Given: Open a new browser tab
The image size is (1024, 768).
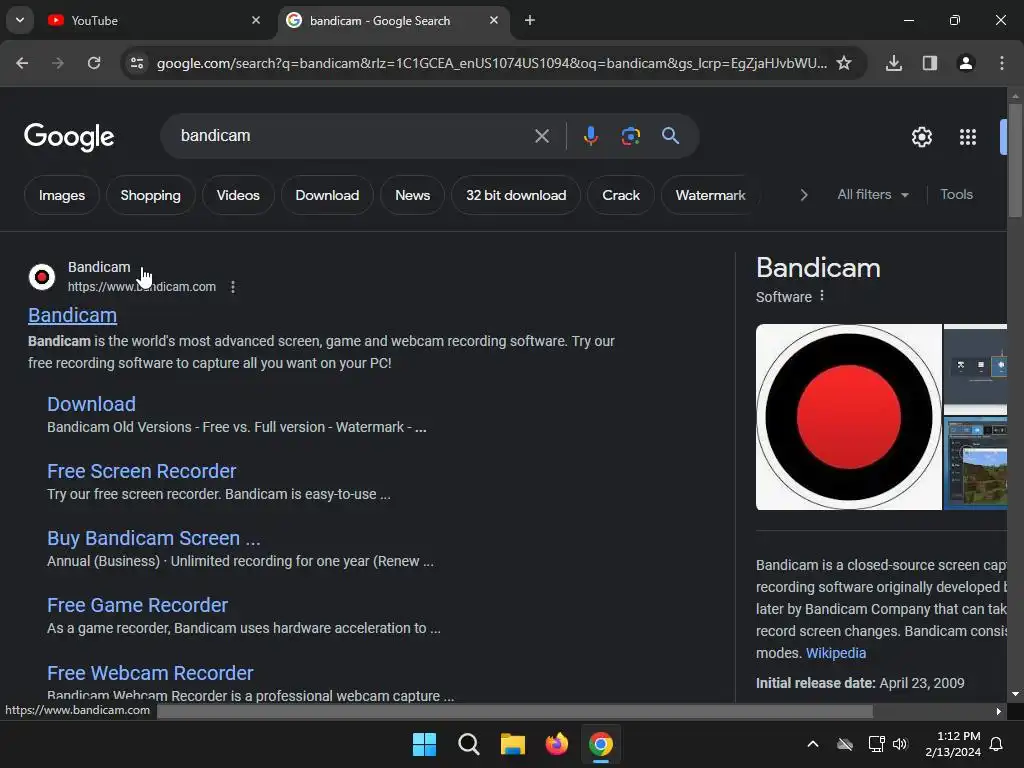Looking at the screenshot, I should (530, 21).
